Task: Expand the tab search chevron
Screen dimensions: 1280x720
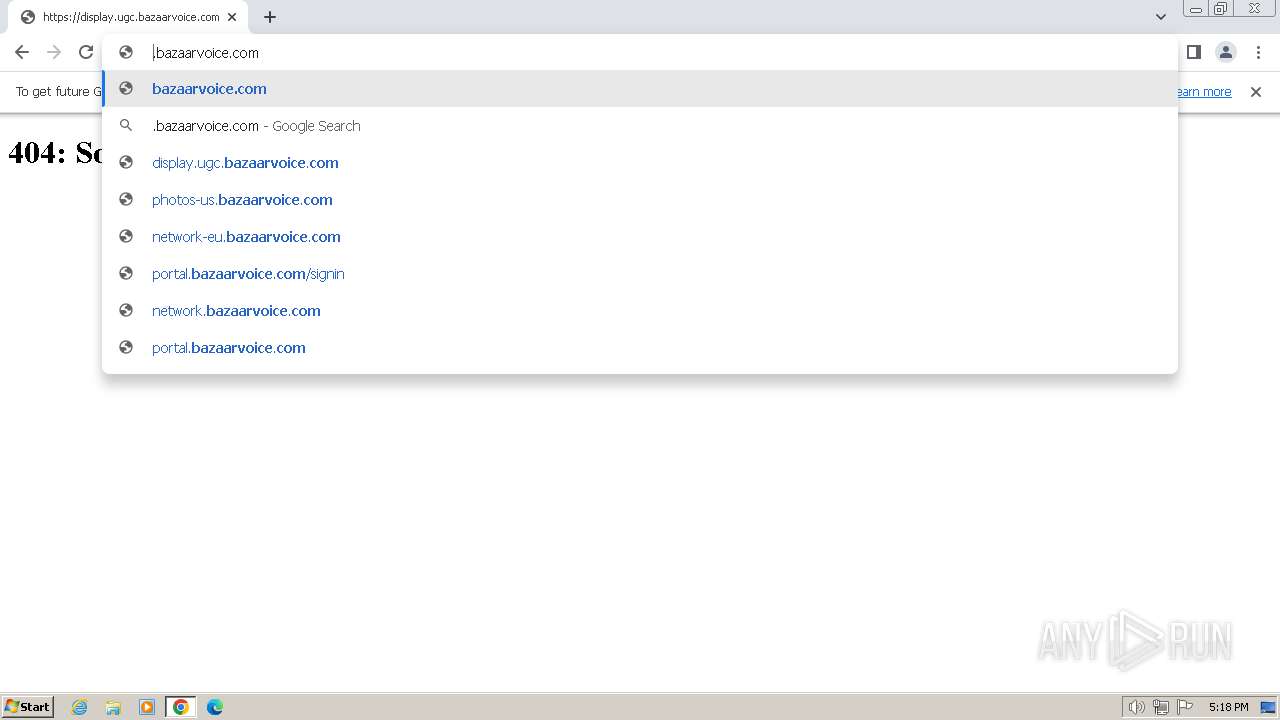Action: (1161, 17)
